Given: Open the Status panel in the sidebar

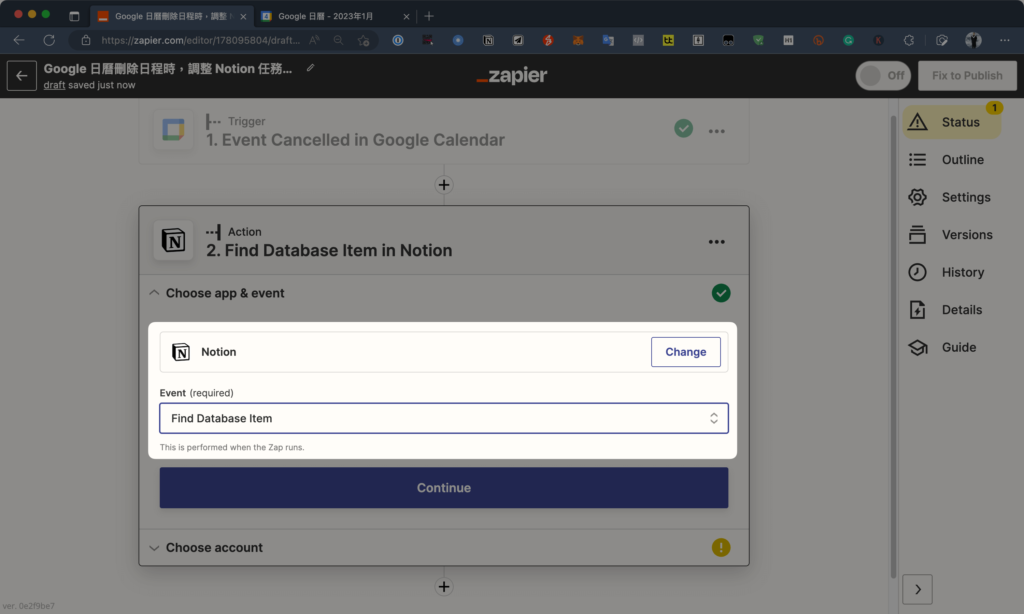Looking at the screenshot, I should pyautogui.click(x=952, y=122).
